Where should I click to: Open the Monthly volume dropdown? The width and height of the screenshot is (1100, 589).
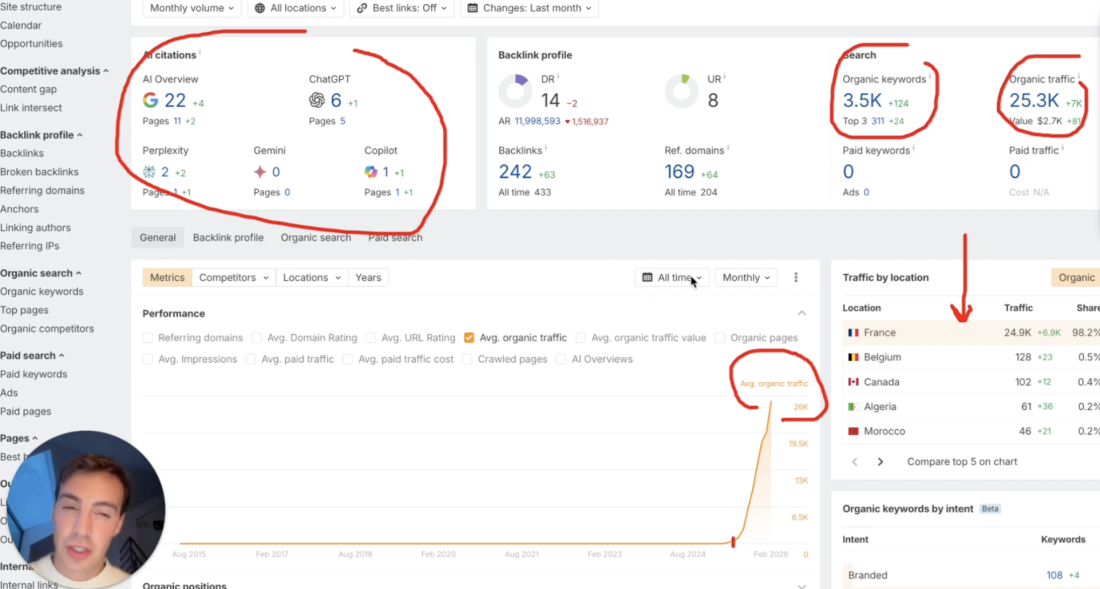tap(190, 9)
